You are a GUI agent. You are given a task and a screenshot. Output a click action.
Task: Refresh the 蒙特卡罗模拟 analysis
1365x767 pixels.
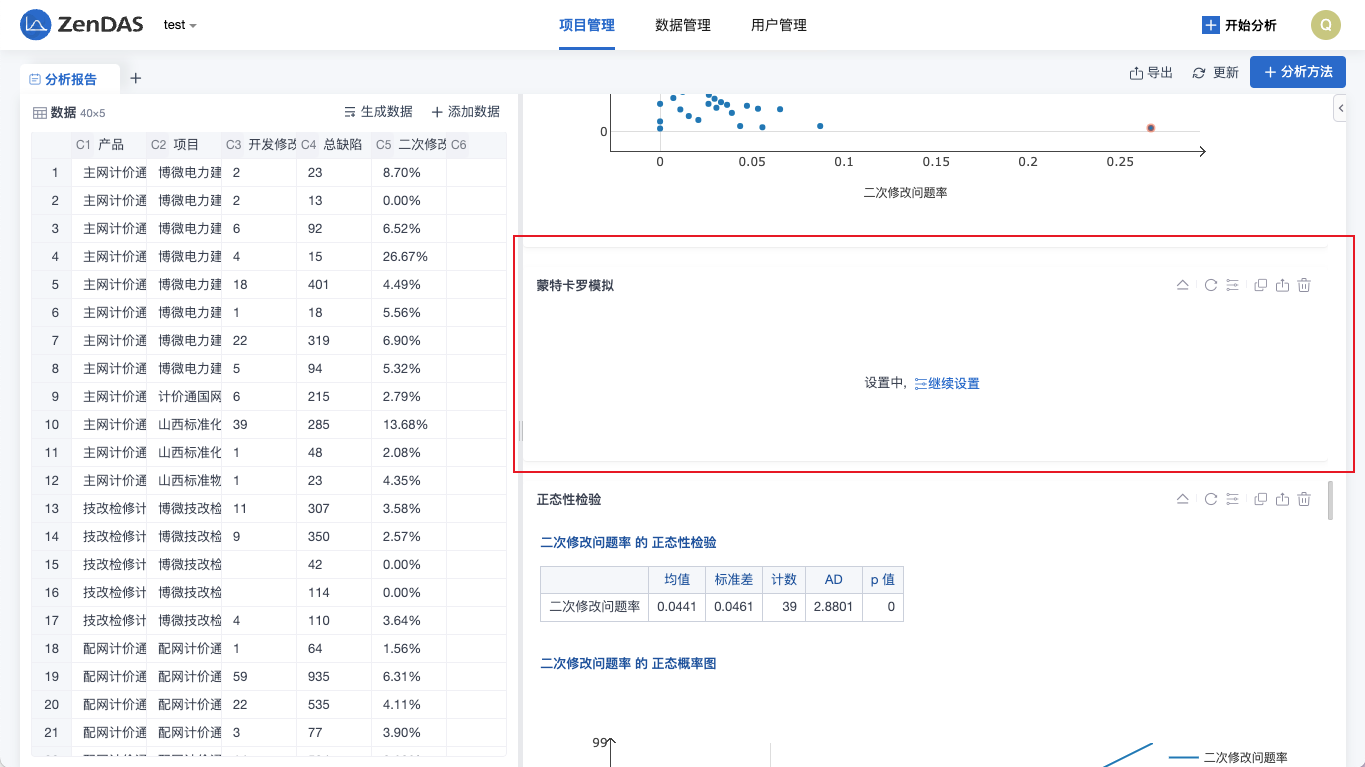[1210, 285]
